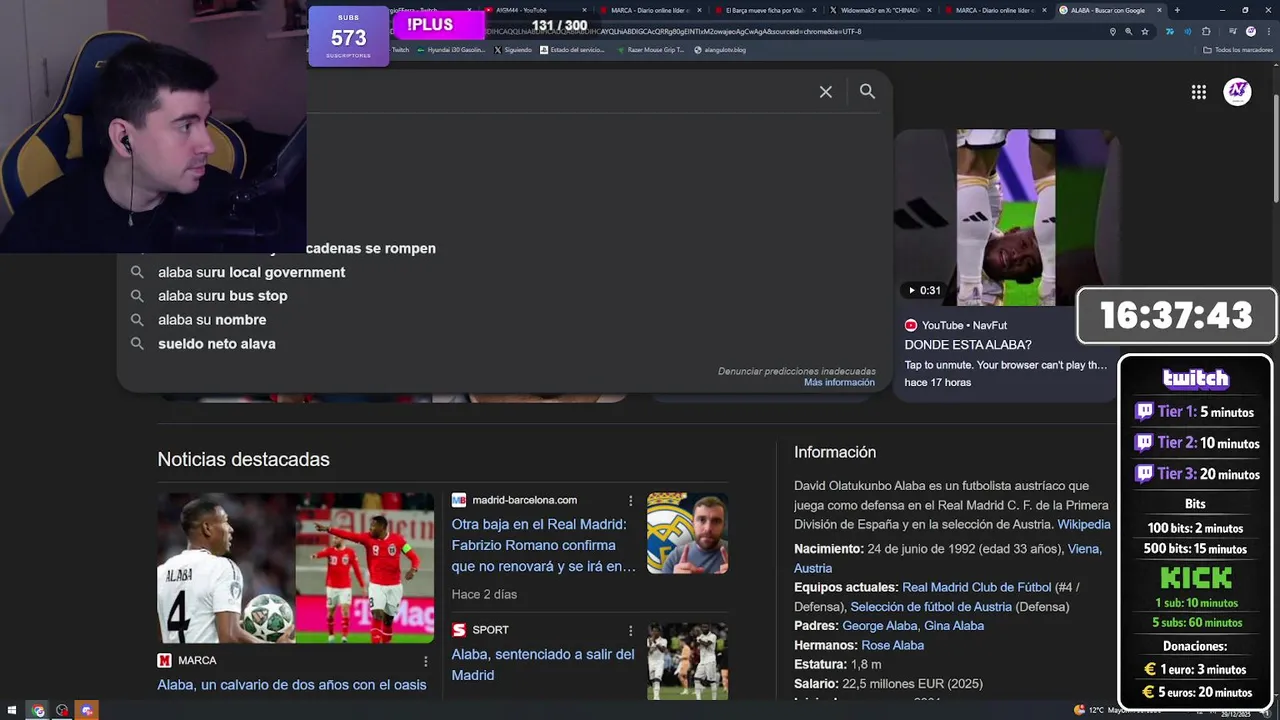The width and height of the screenshot is (1280, 720).
Task: Open the purple app in the taskbar
Action: pos(87,710)
